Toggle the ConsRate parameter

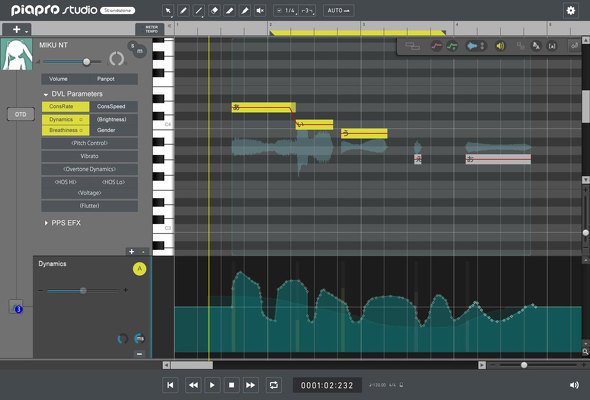pos(65,107)
